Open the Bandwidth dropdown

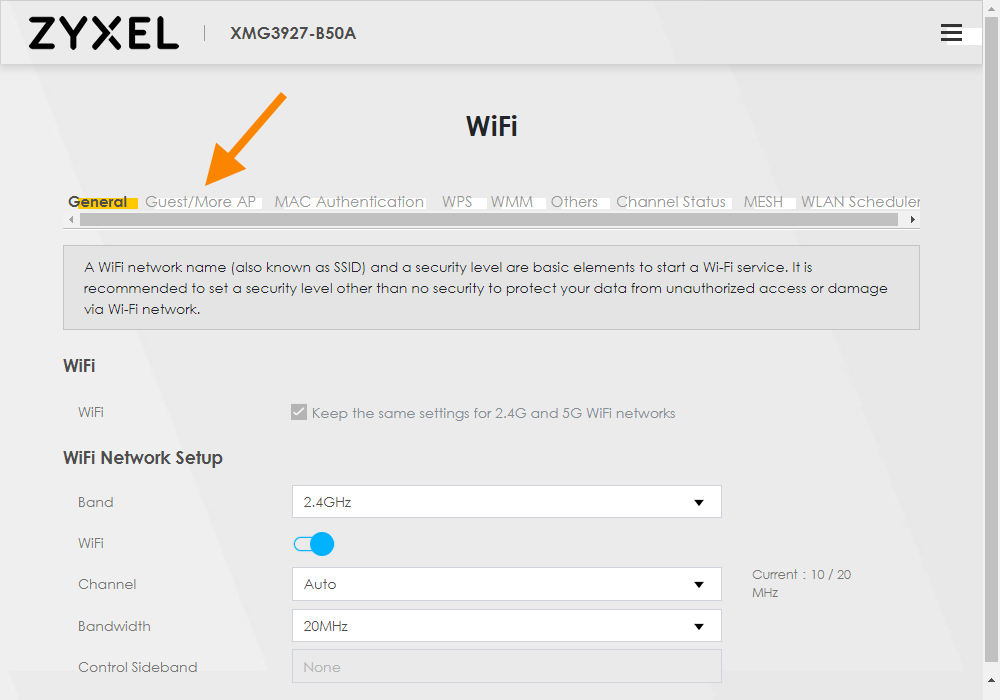tap(506, 626)
